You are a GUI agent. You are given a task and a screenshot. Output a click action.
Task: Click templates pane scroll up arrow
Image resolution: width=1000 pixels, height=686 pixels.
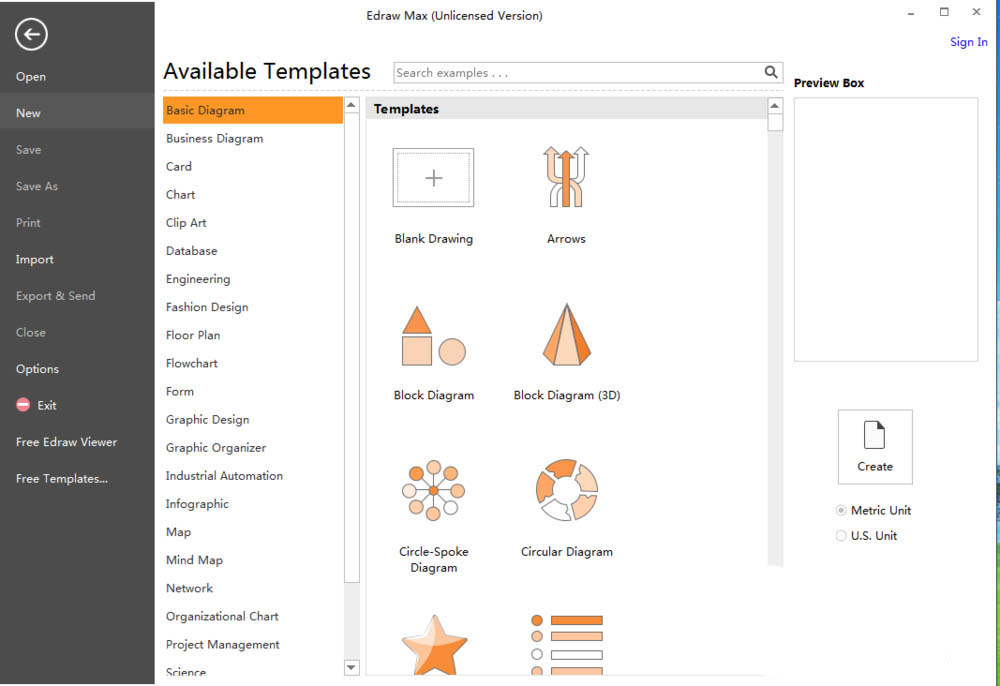click(x=775, y=106)
